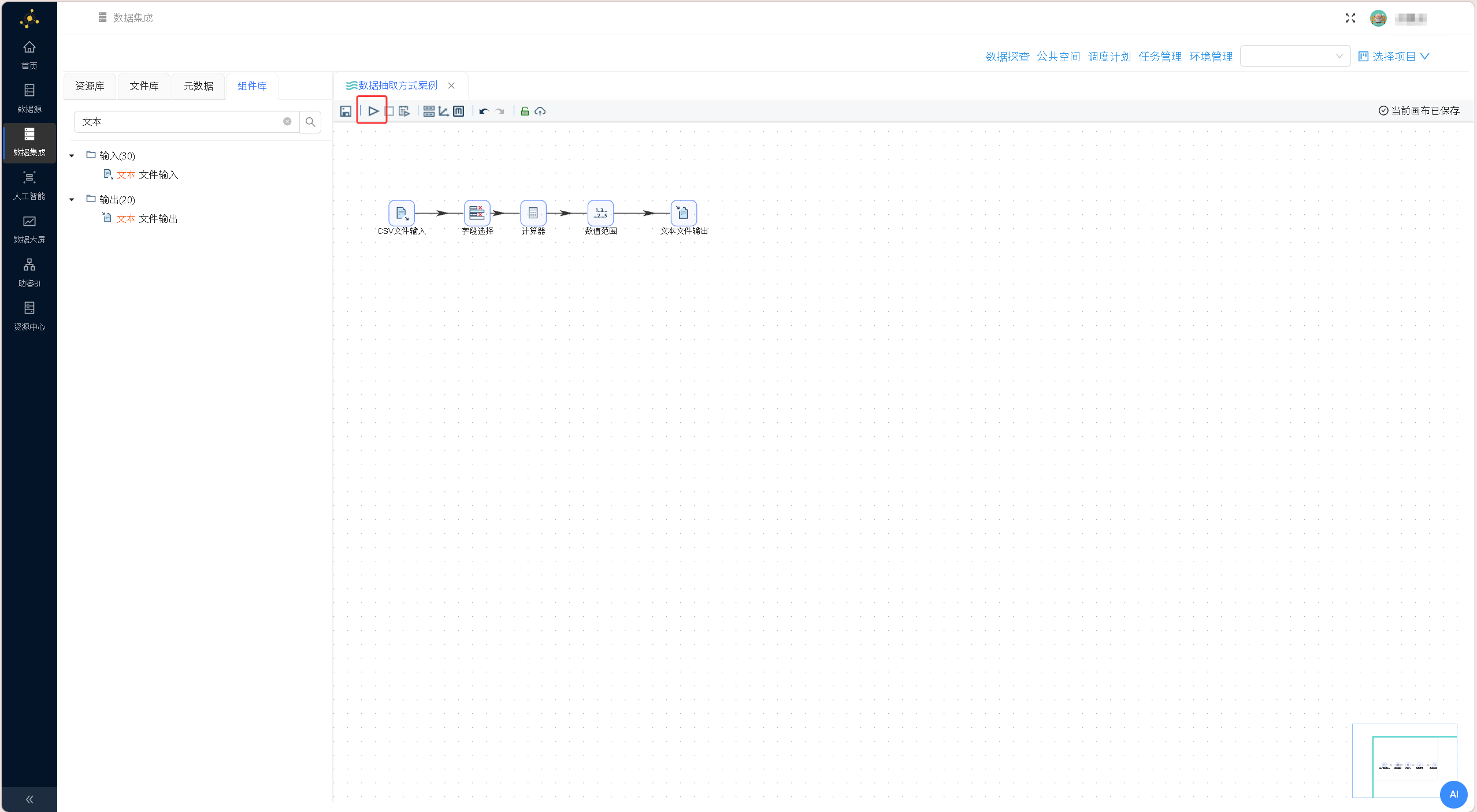The image size is (1477, 812).
Task: Select the 文本文件输出 component
Action: (x=140, y=218)
